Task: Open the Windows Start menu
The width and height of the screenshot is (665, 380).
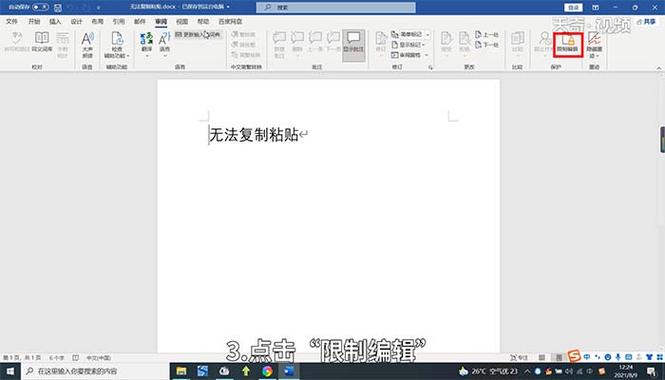Action: (10, 372)
